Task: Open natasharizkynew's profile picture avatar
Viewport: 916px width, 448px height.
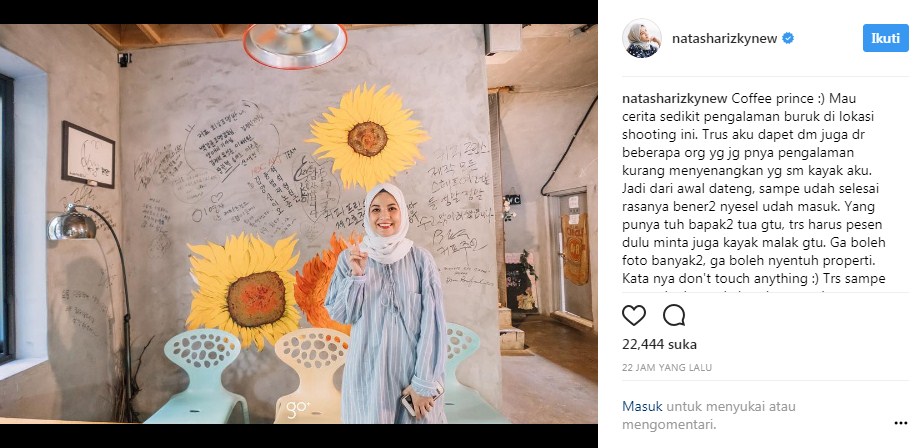Action: 642,39
